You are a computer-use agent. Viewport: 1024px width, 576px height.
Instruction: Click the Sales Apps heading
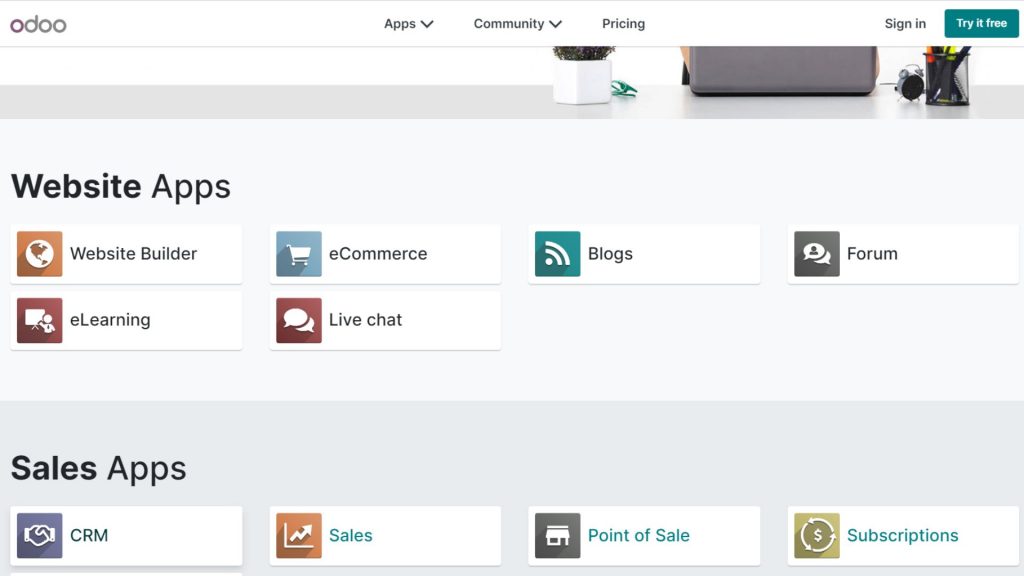99,469
